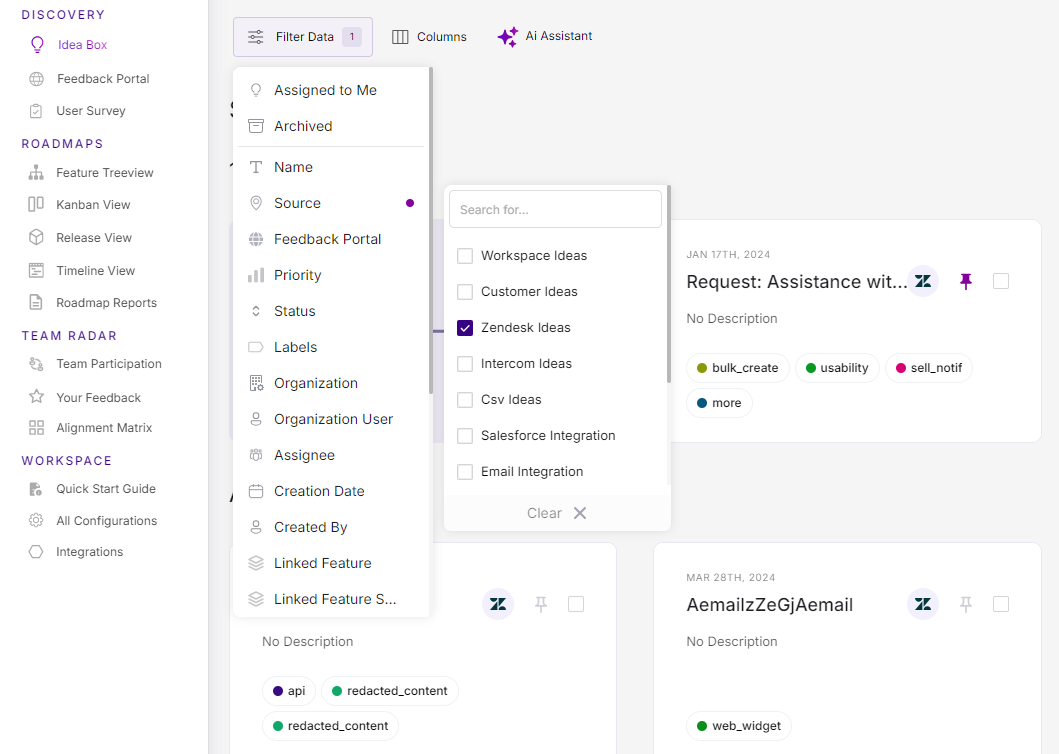Viewport: 1059px width, 754px height.
Task: Enable the Workspace Ideas filter
Action: coord(464,255)
